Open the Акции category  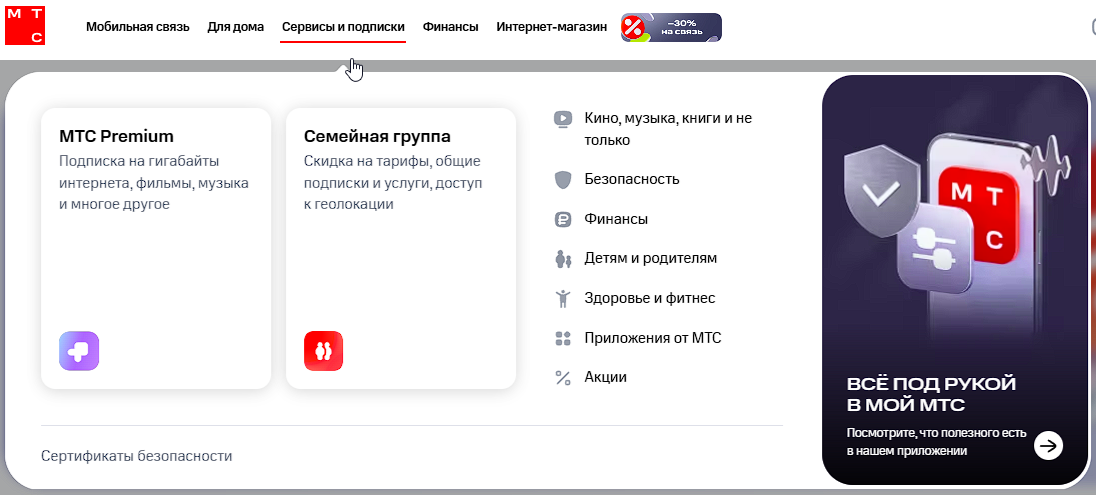pyautogui.click(x=605, y=377)
